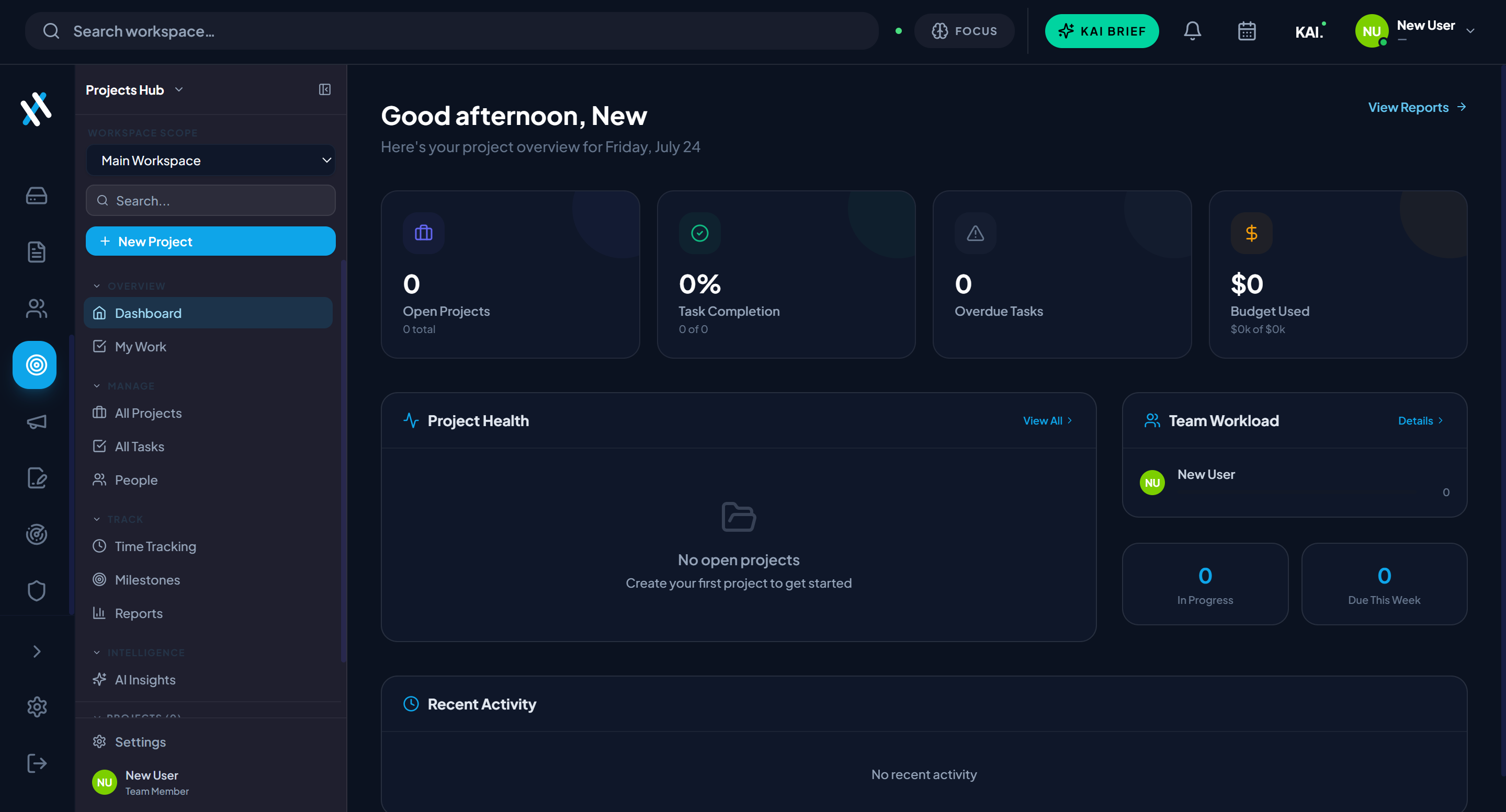Click the checkmark icon on Task Completion card
The height and width of the screenshot is (812, 1506).
click(x=699, y=233)
